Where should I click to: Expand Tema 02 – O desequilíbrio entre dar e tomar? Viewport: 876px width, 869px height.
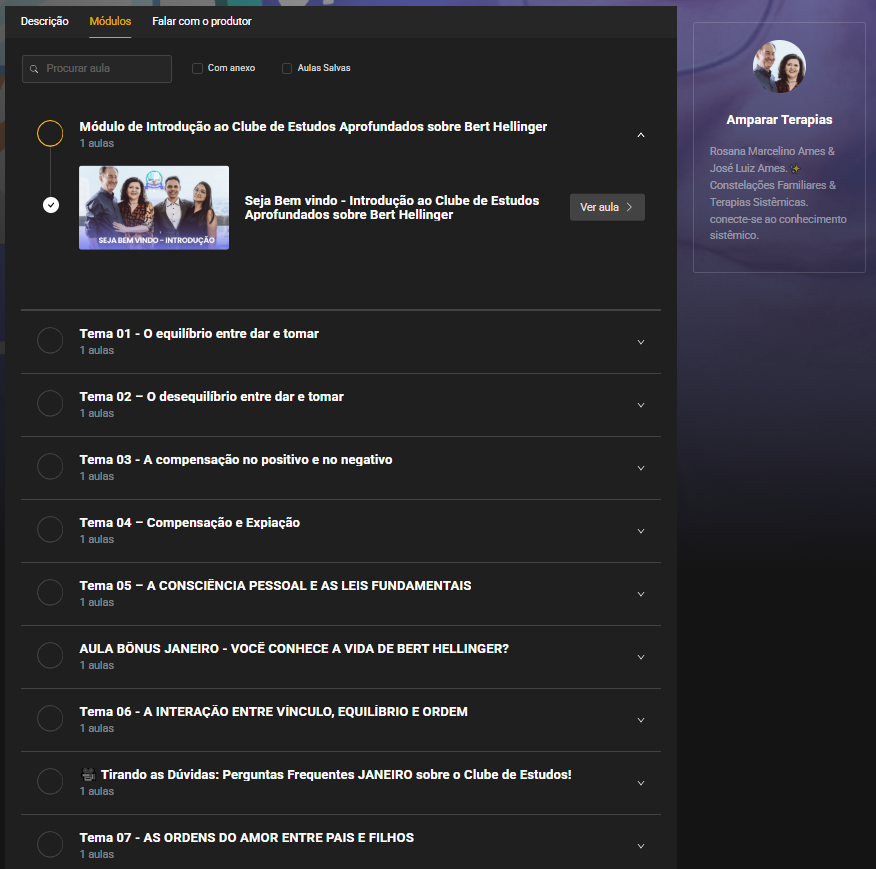(x=641, y=405)
